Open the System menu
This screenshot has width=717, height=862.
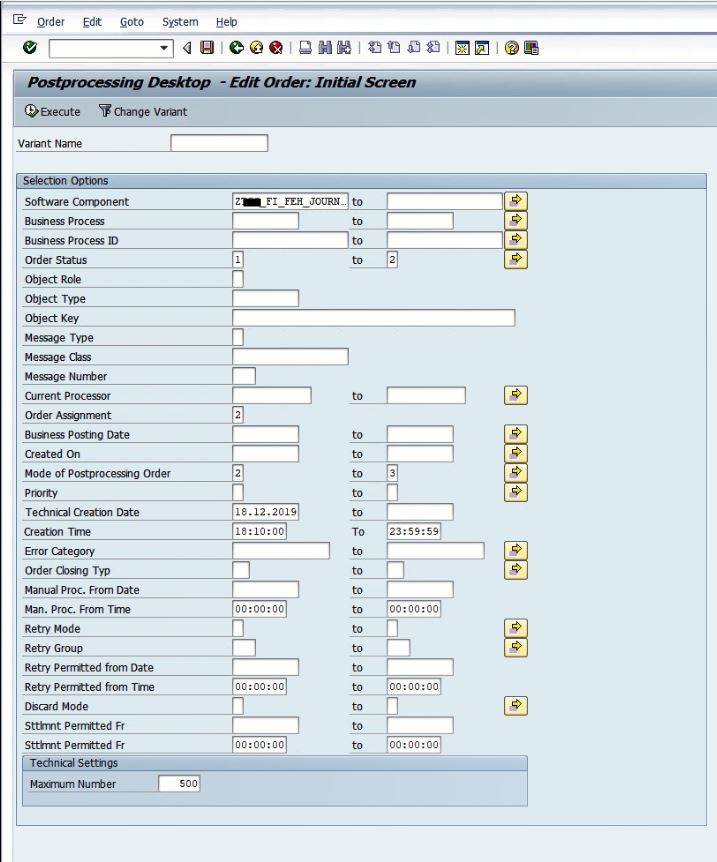180,22
